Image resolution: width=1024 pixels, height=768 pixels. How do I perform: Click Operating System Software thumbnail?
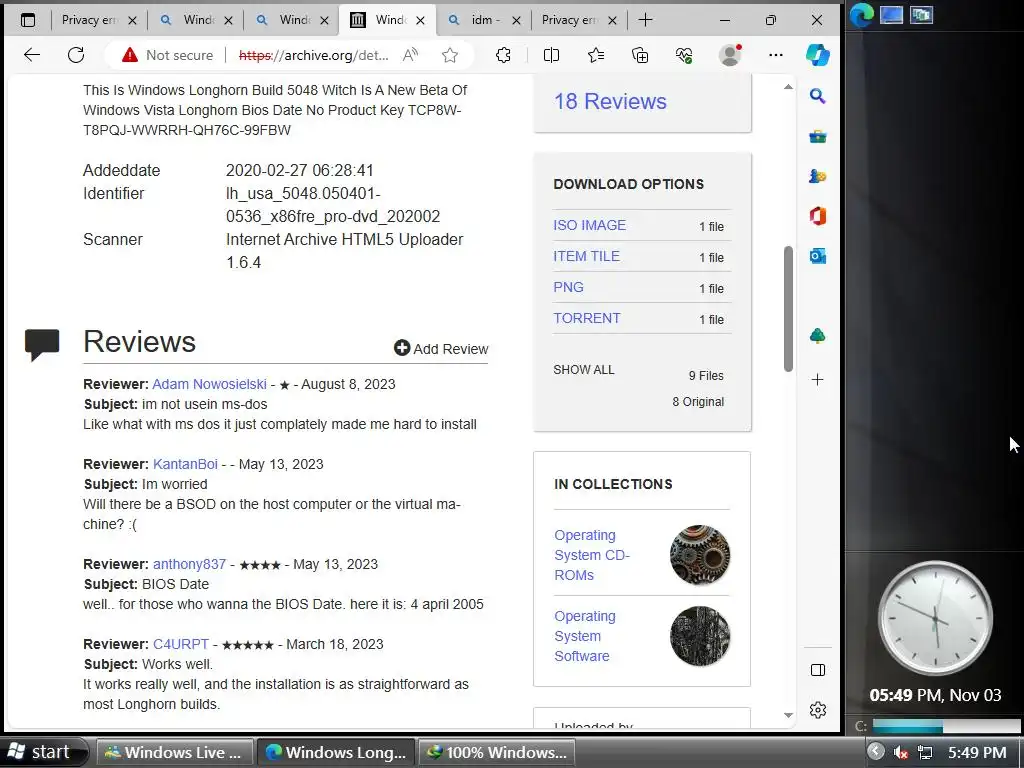(700, 636)
